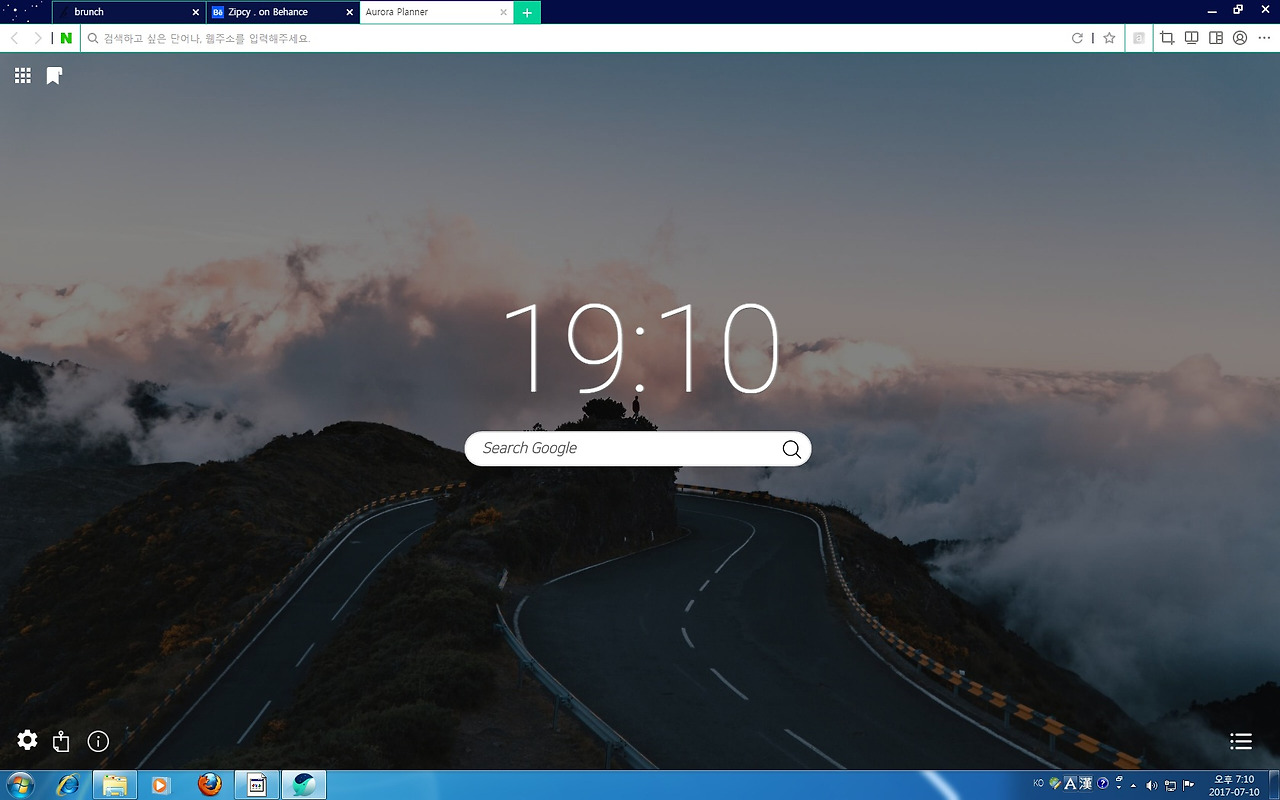
Task: Go back with the browser back arrow
Action: click(x=15, y=38)
